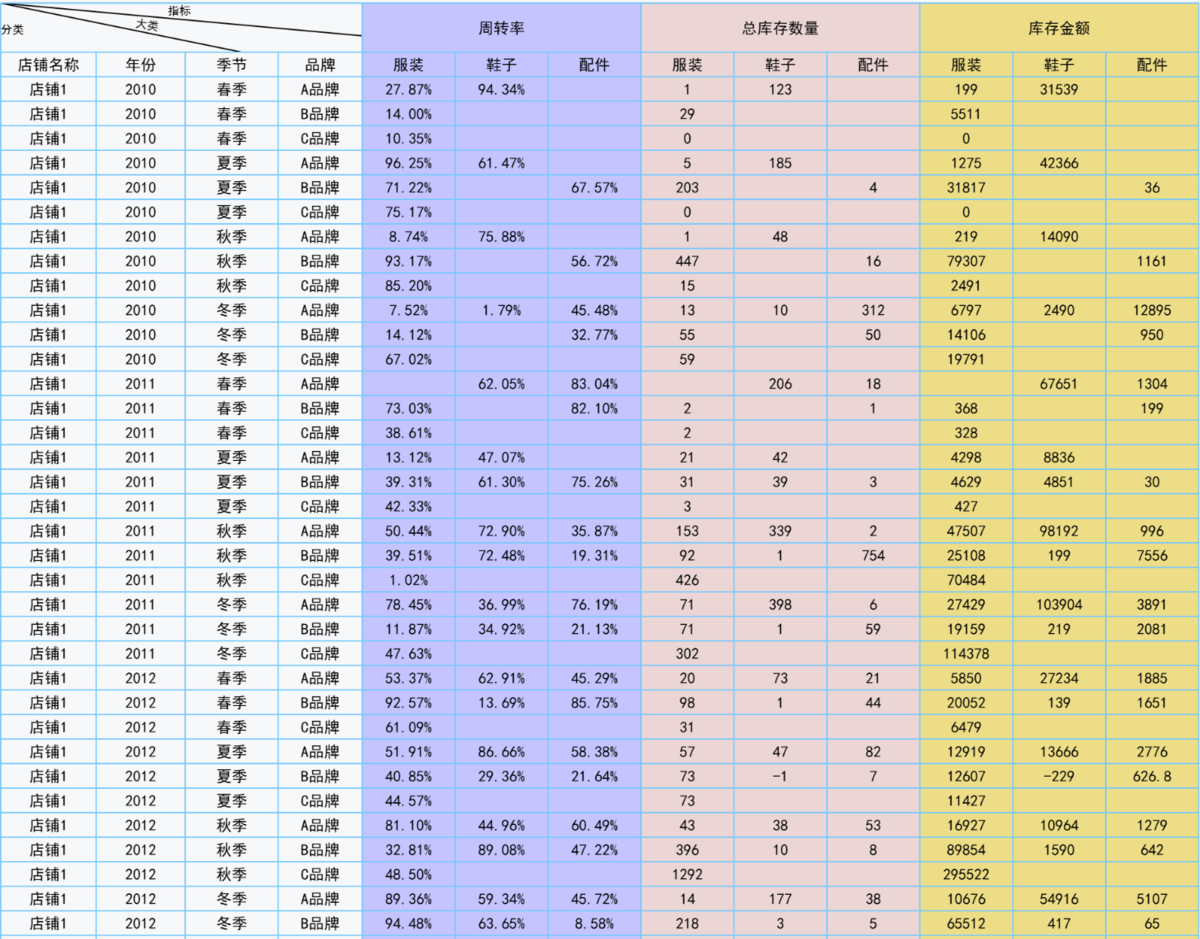Select the 总库存数量 header cell
The image size is (1200, 939).
(x=780, y=28)
